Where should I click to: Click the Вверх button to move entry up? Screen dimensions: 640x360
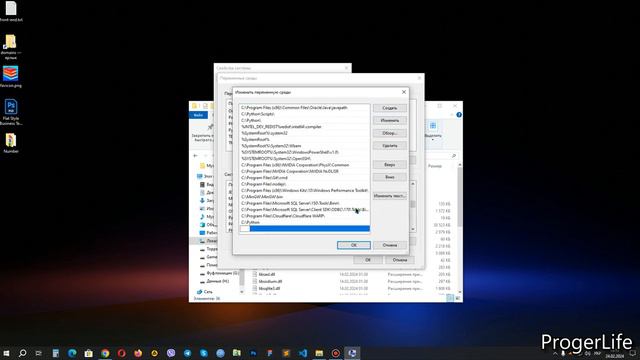point(389,164)
